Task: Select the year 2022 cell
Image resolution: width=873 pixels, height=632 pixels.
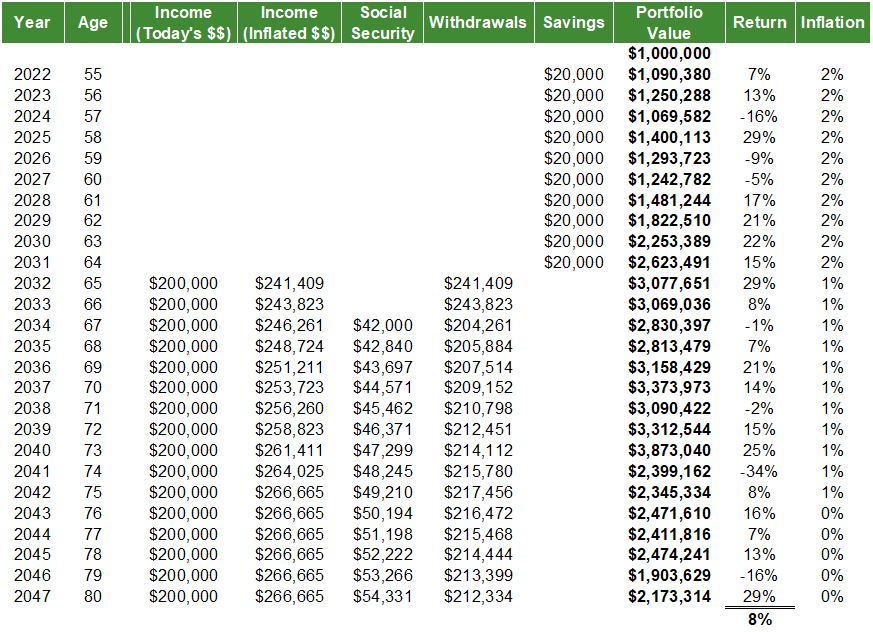Action: click(x=32, y=75)
